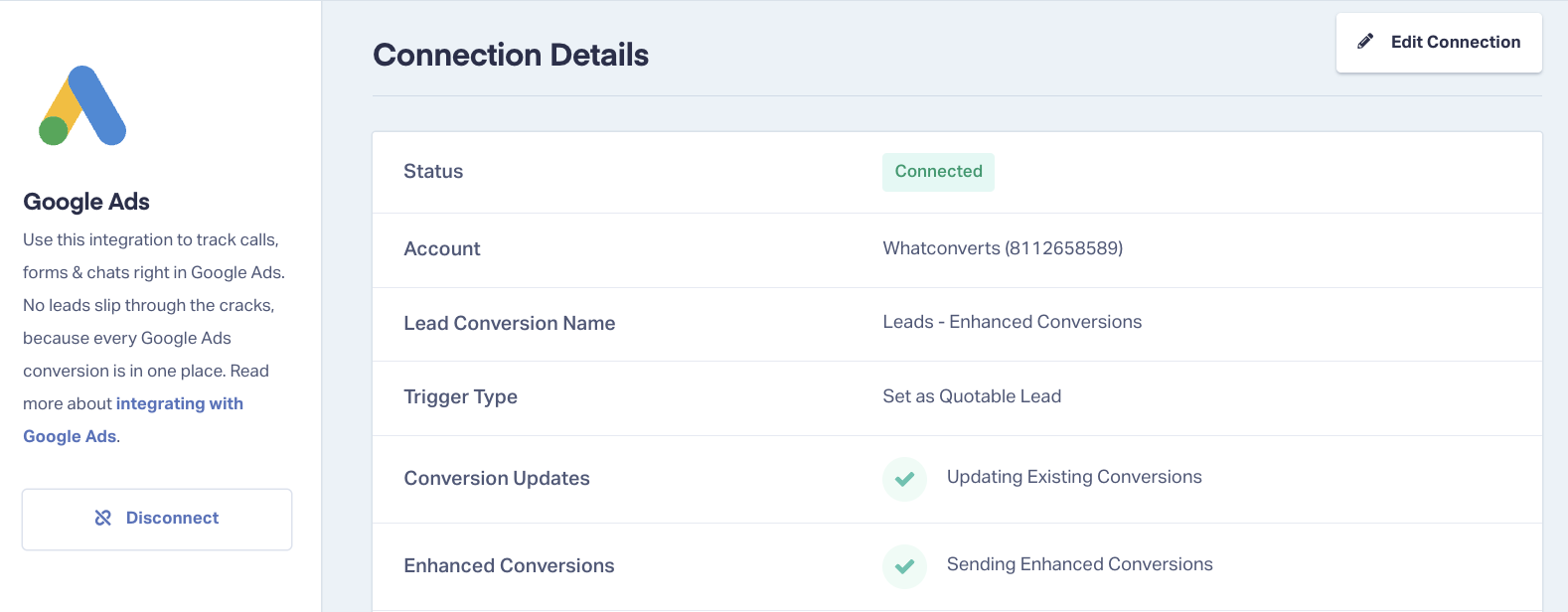Click the Google Ads sidebar title
The width and height of the screenshot is (1568, 612).
tap(86, 202)
